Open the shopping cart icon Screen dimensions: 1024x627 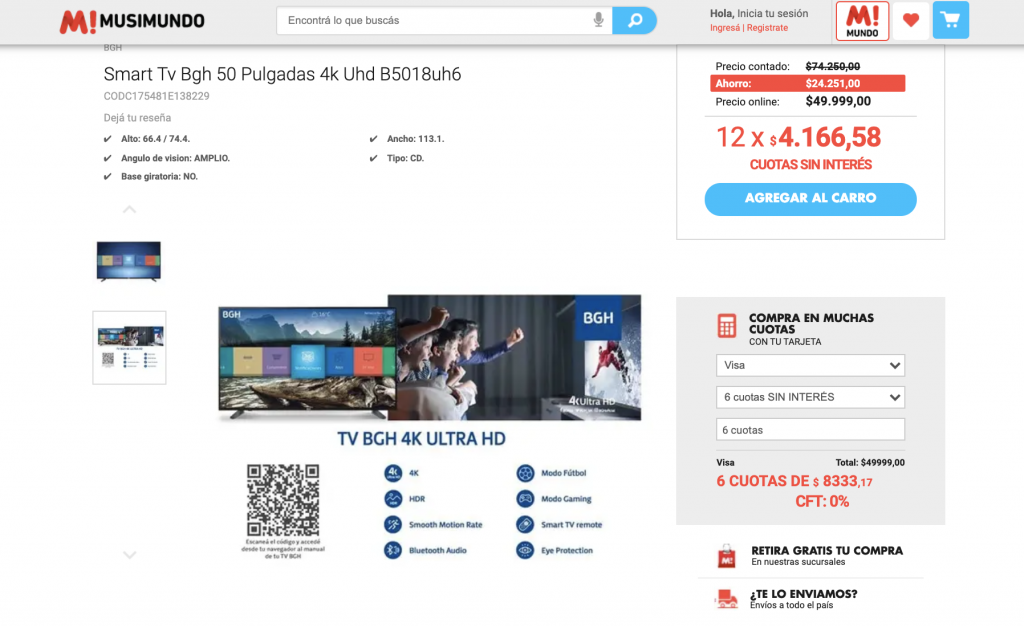click(950, 21)
